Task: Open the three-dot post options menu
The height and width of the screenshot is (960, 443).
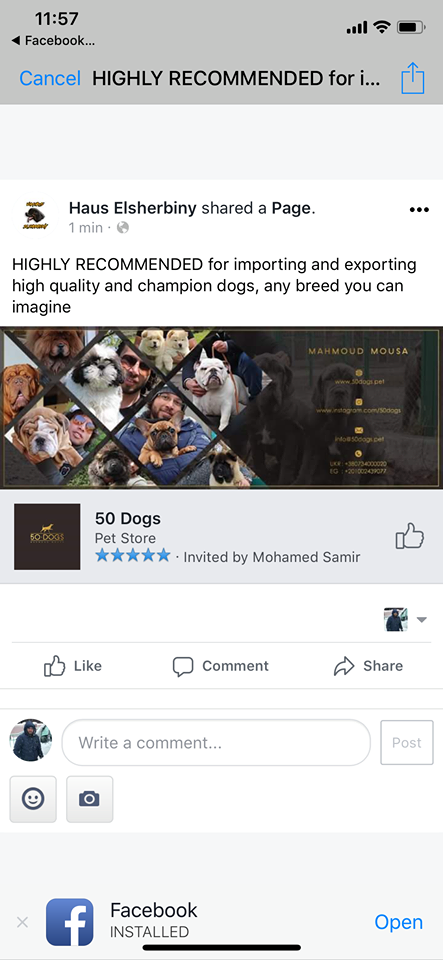Action: point(419,210)
